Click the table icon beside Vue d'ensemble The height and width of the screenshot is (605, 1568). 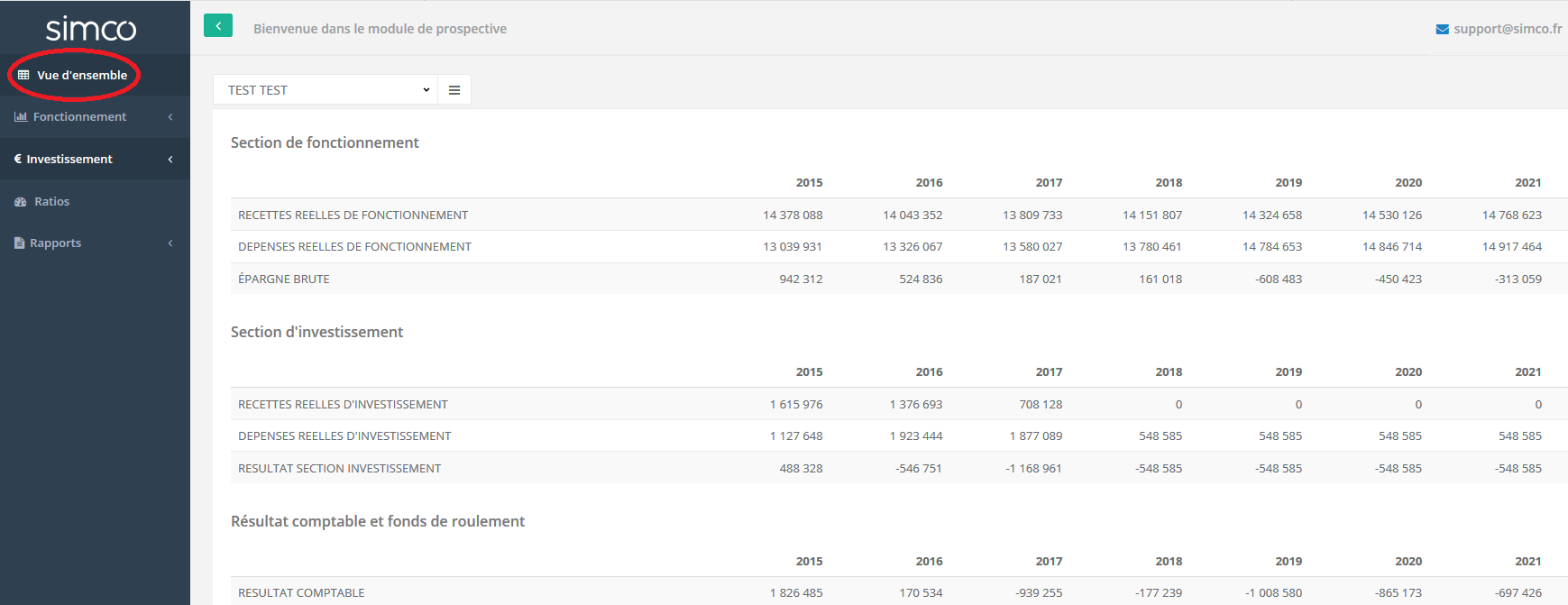click(x=23, y=75)
